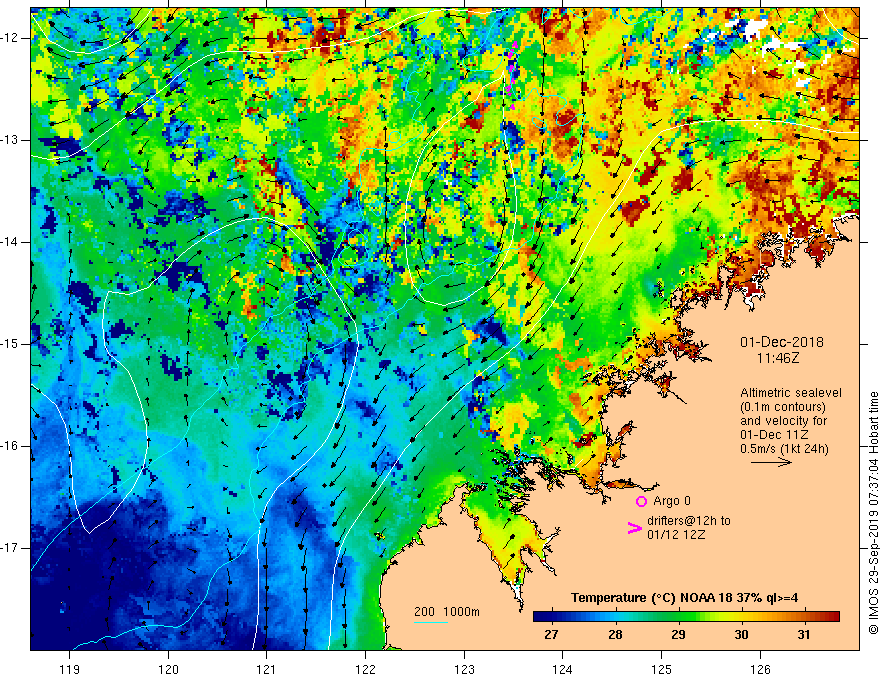Click the '(0.1m contours)' text
The height and width of the screenshot is (680, 880).
click(x=783, y=407)
